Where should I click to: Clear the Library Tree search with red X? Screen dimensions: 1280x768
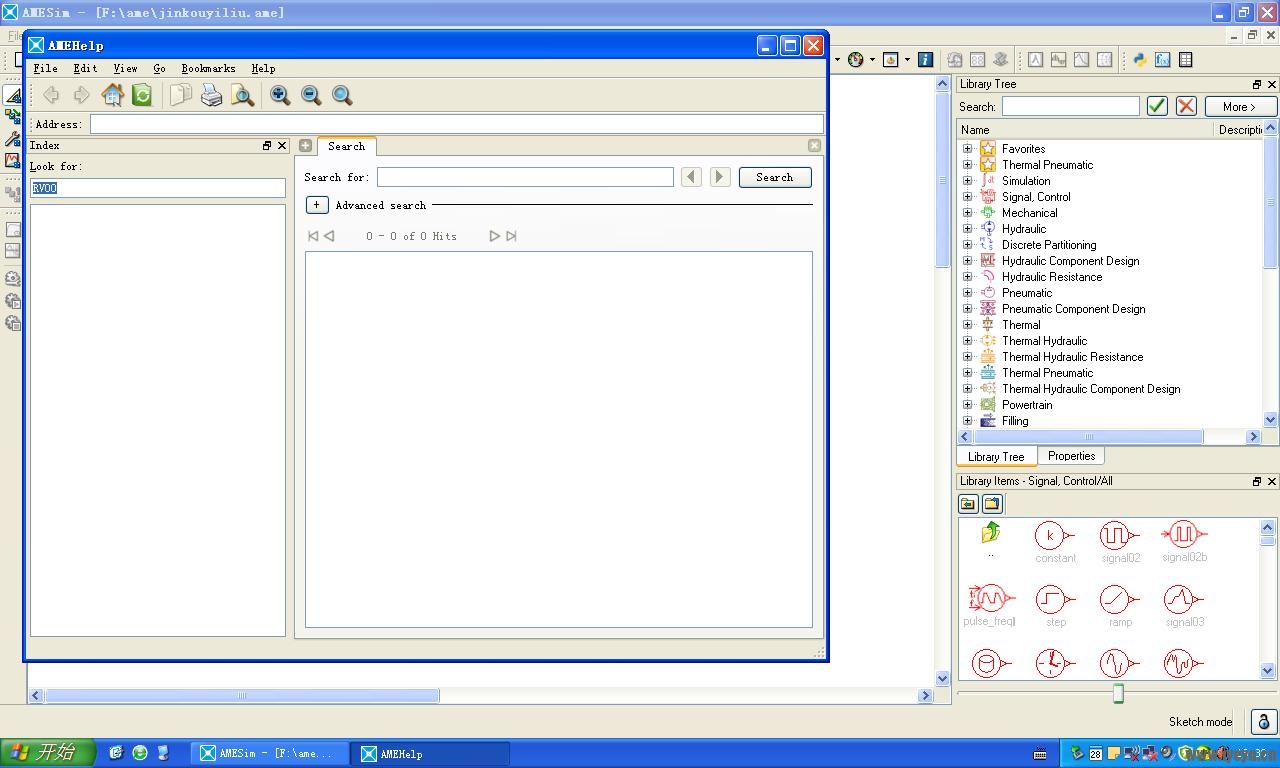tap(1186, 106)
